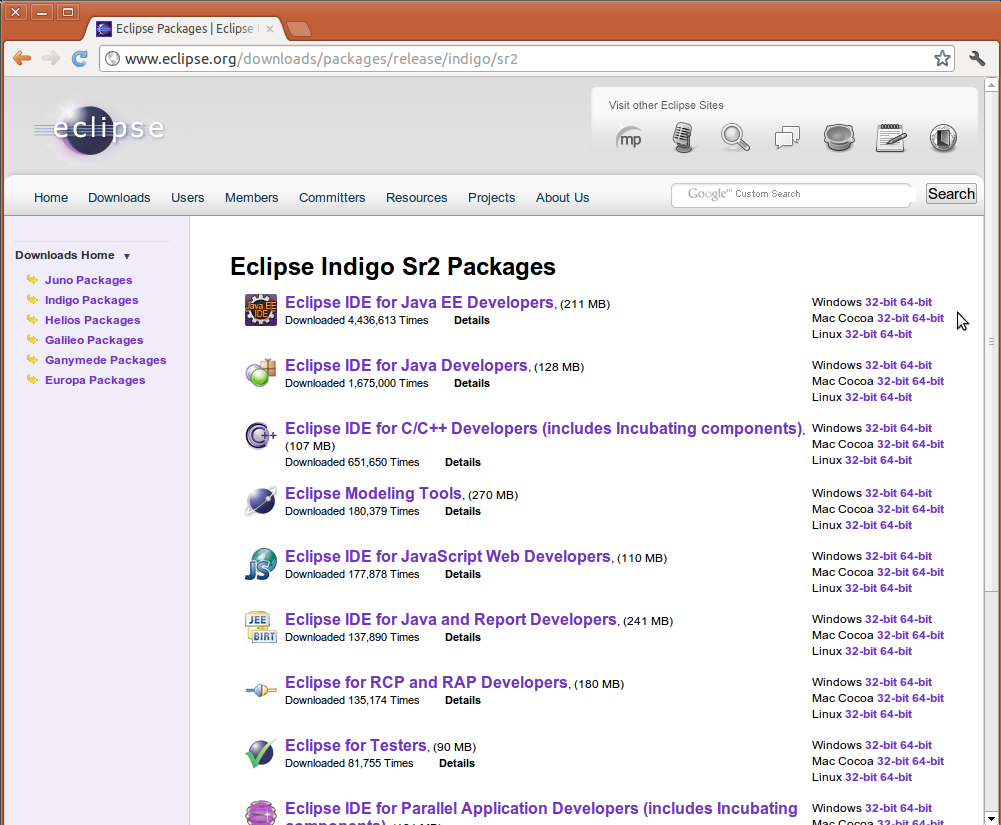The image size is (1001, 825).
Task: Click the browser back arrow
Action: coord(22,59)
